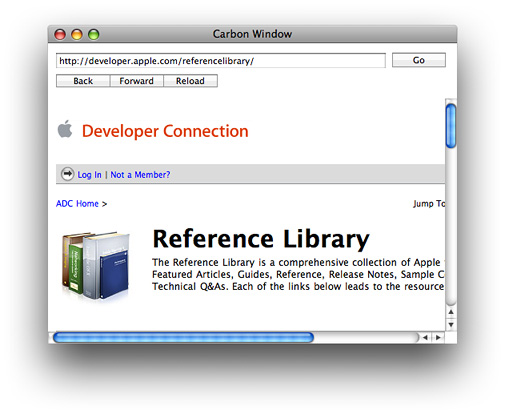The height and width of the screenshot is (414, 505).
Task: Close the Carbon Window
Action: click(60, 34)
